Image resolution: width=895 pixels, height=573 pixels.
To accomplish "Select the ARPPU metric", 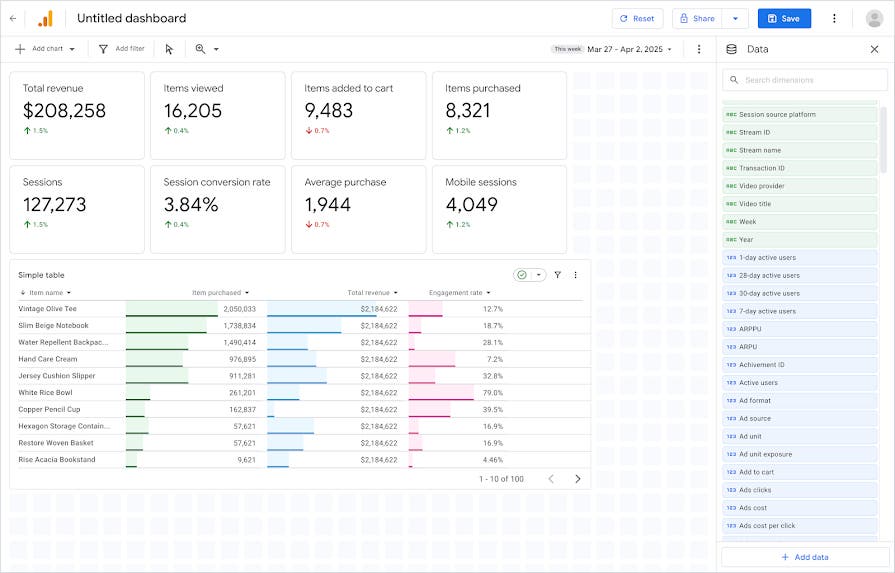I will click(x=800, y=329).
